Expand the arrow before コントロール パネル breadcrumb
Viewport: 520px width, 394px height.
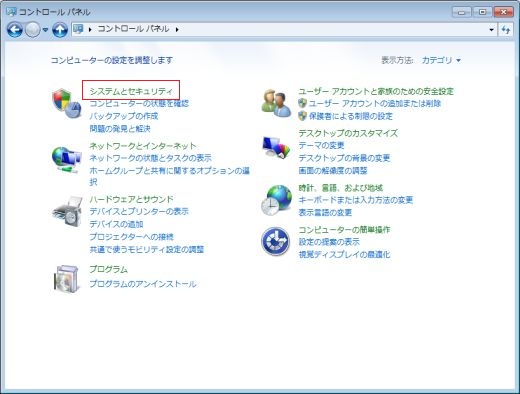[x=90, y=30]
